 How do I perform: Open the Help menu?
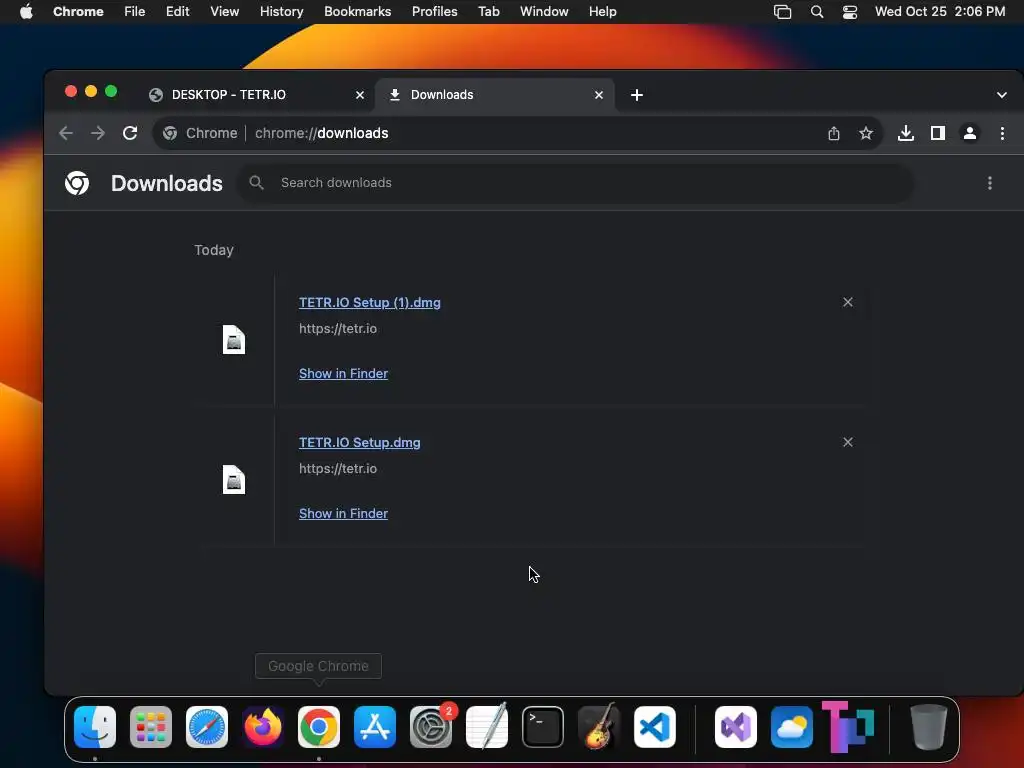[603, 12]
